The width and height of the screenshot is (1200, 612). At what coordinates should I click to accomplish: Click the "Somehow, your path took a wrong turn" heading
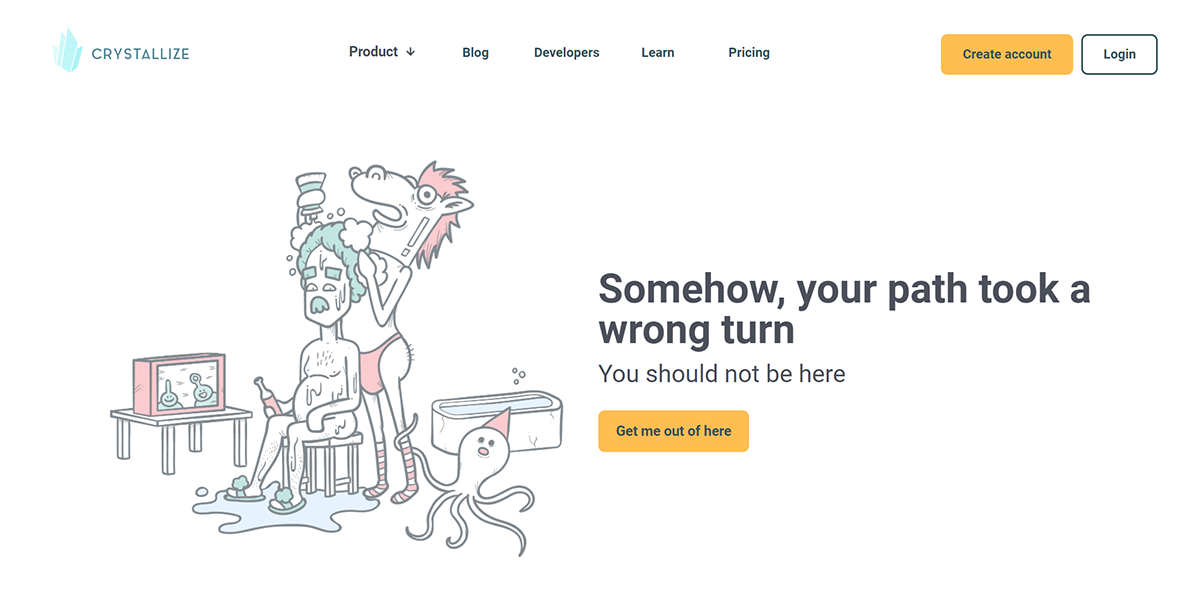point(844,309)
